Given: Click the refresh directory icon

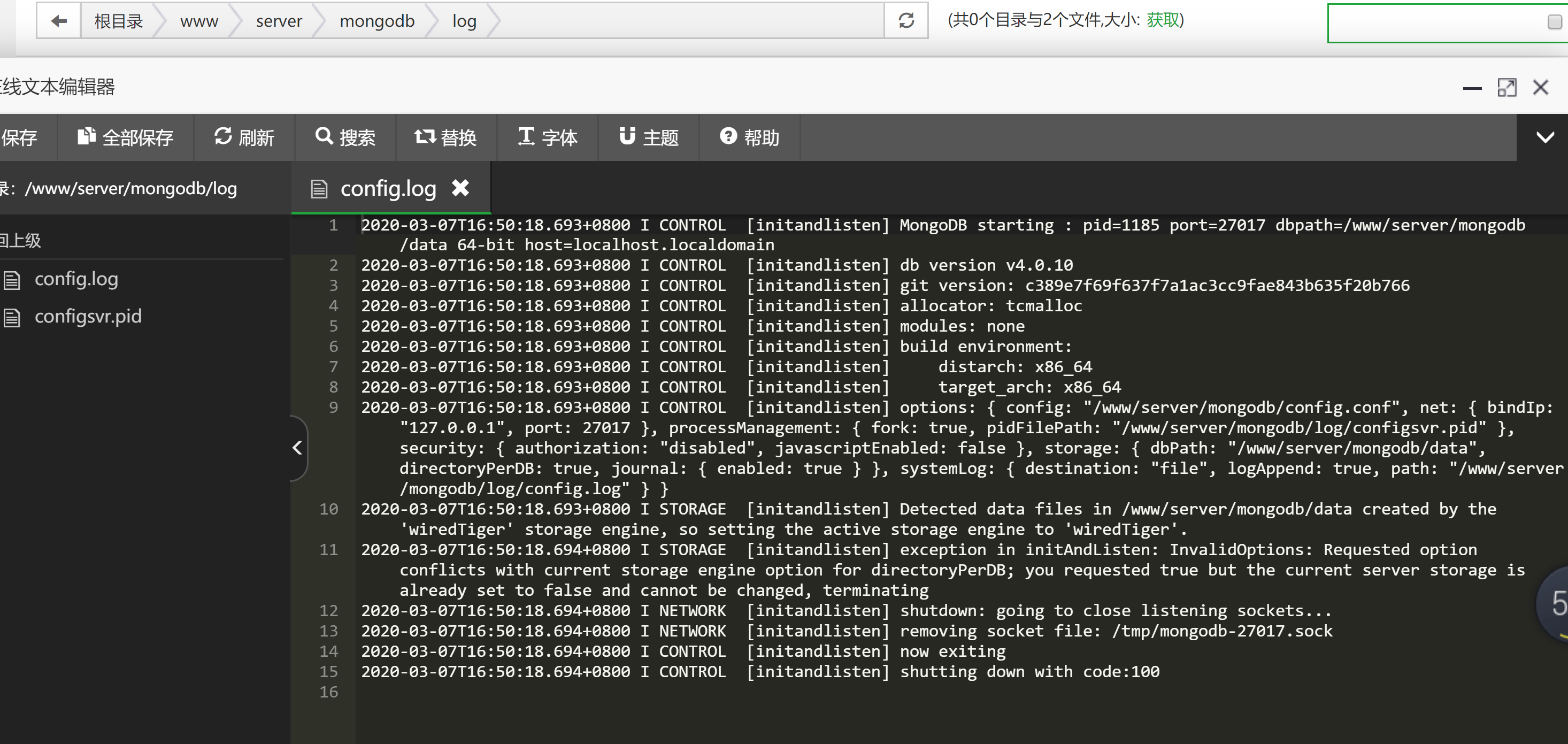Looking at the screenshot, I should click(906, 21).
